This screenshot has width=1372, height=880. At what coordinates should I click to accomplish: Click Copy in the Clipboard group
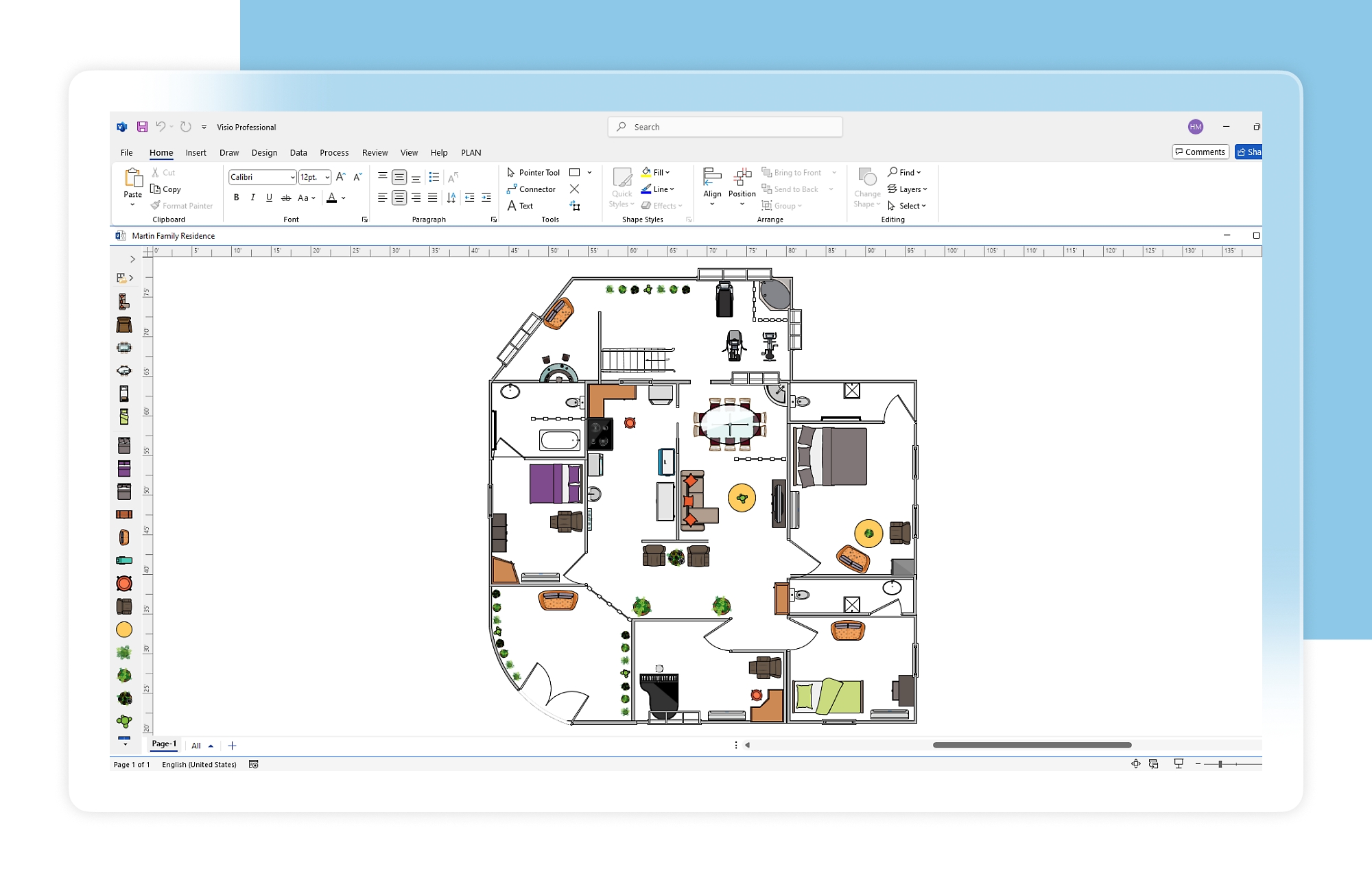[x=166, y=189]
